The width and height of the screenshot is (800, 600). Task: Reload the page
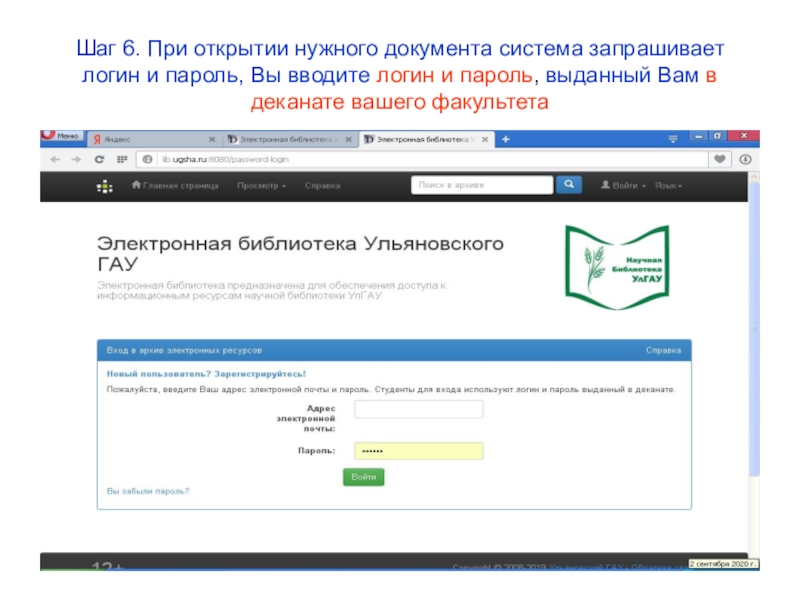click(x=99, y=159)
